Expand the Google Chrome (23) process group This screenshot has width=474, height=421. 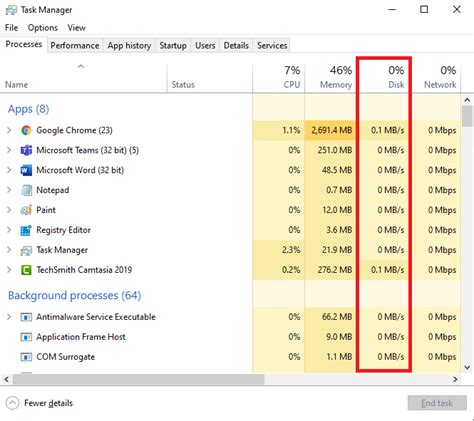9,130
